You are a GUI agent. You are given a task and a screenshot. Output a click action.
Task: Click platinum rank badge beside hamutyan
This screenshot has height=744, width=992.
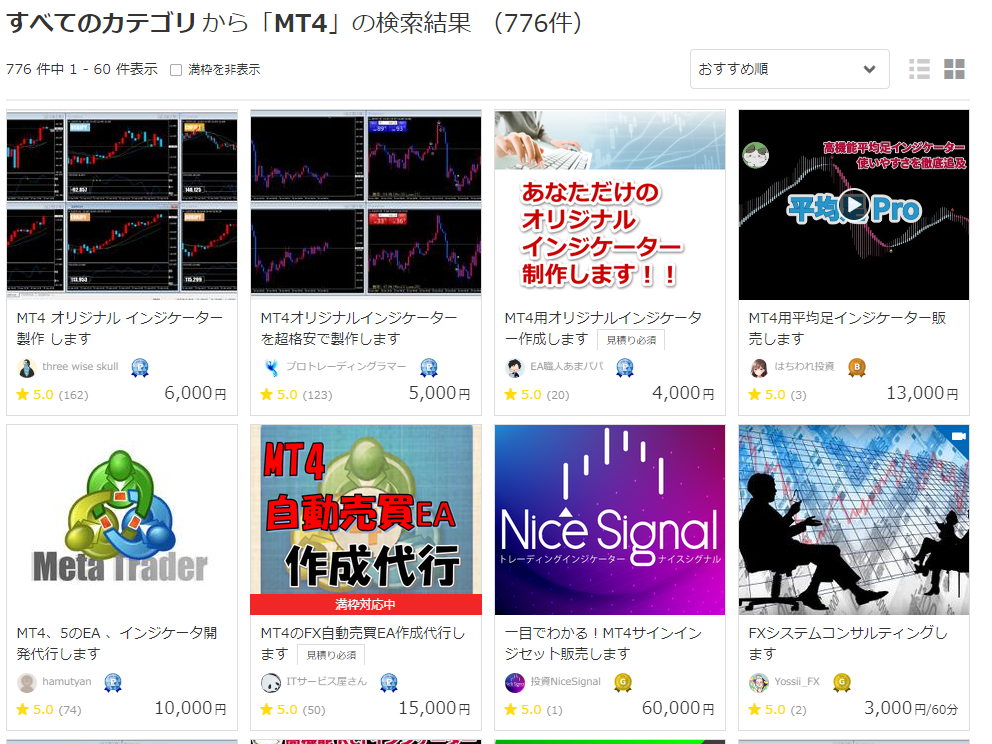click(113, 683)
